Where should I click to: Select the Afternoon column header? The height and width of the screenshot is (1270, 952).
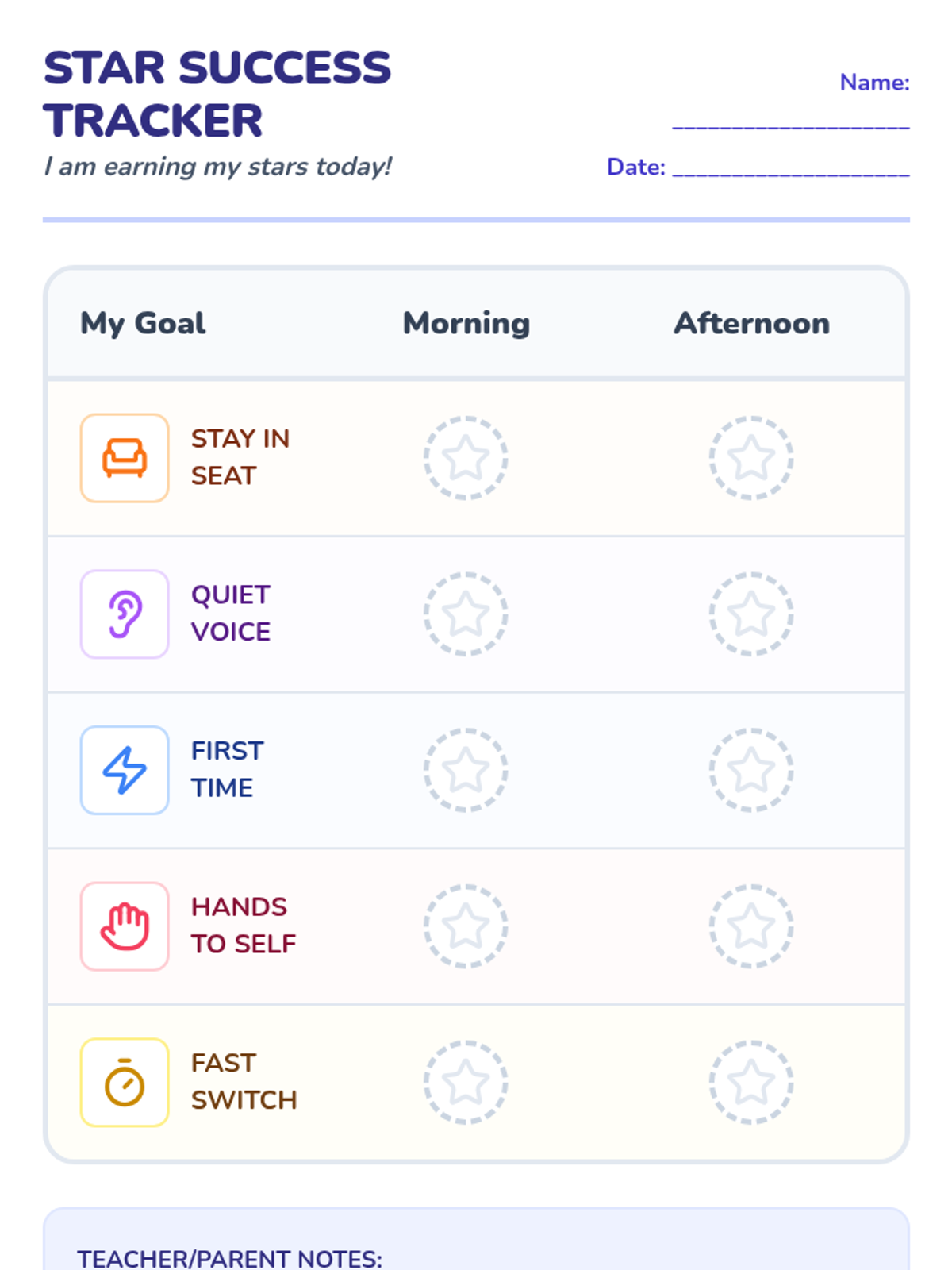point(751,324)
